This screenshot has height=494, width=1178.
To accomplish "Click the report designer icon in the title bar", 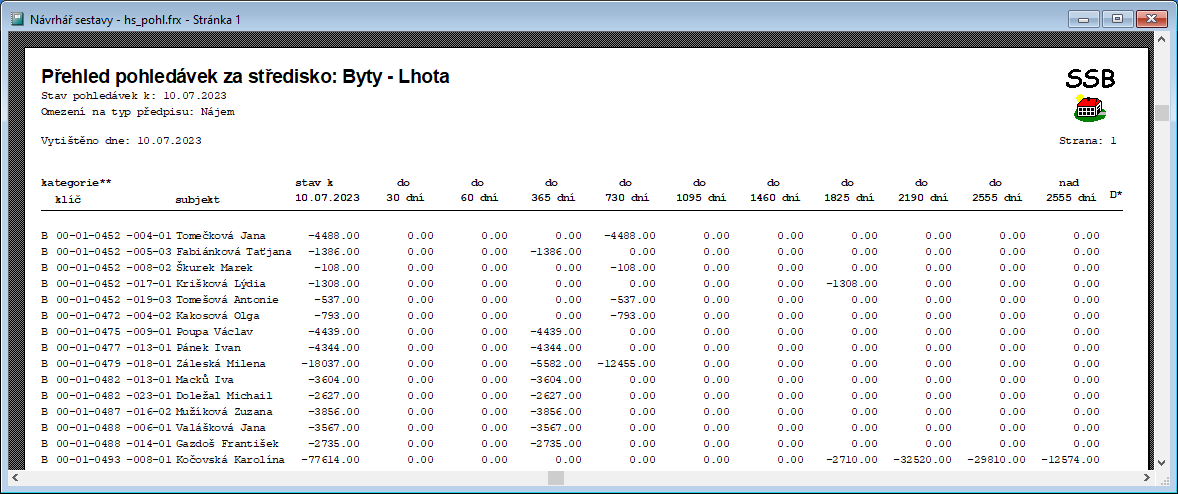I will [16, 19].
